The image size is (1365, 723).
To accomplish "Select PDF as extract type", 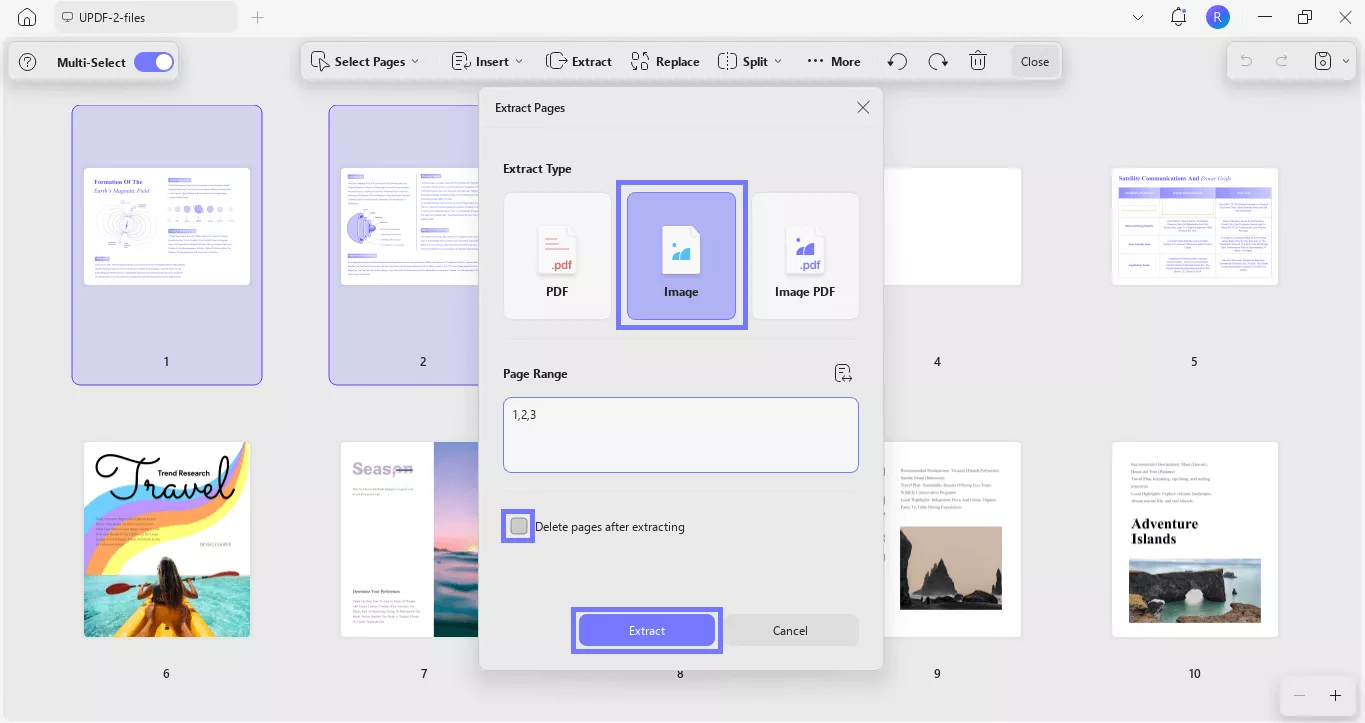I will [557, 256].
